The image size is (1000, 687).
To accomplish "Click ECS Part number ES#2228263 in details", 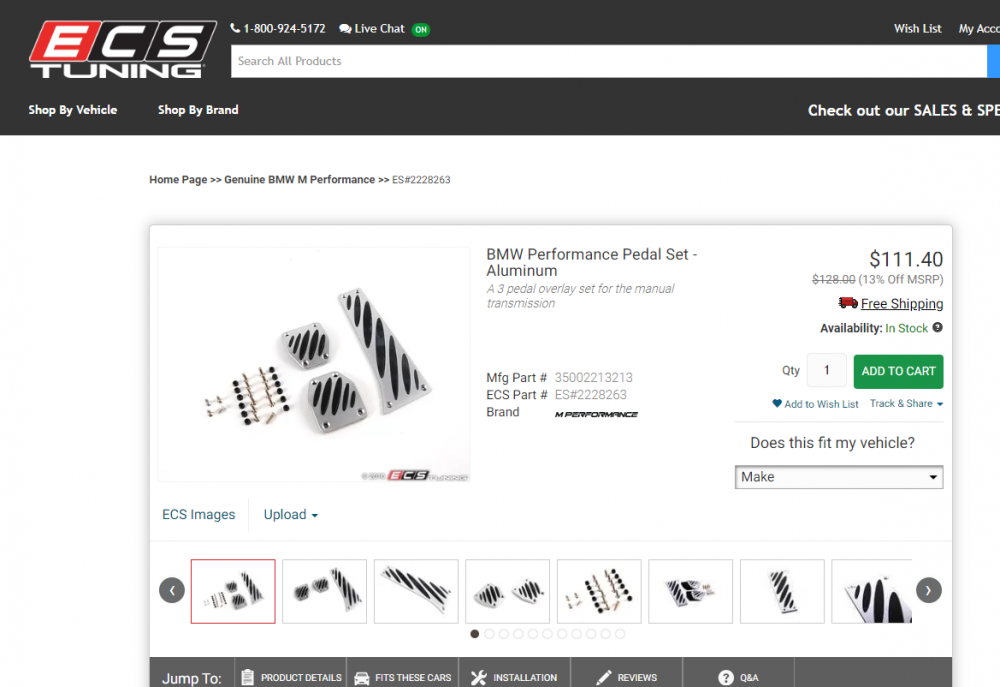I will (x=591, y=395).
